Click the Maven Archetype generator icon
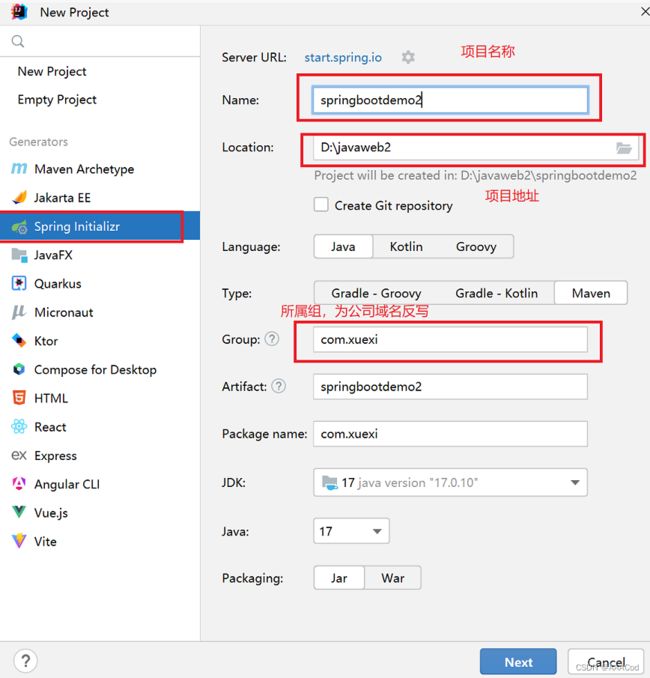 click(19, 169)
